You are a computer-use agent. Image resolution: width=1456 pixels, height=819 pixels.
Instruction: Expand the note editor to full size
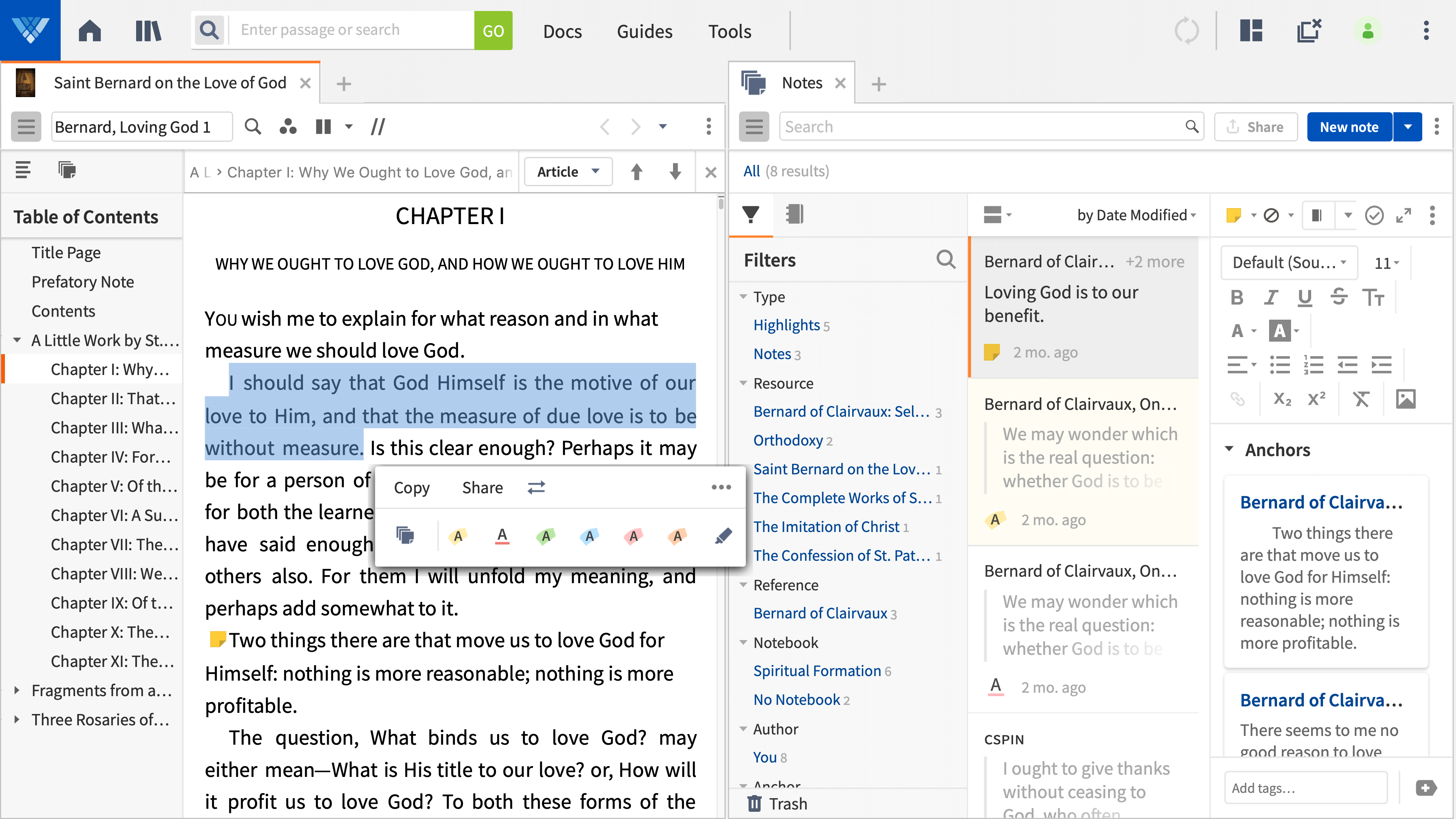1403,215
